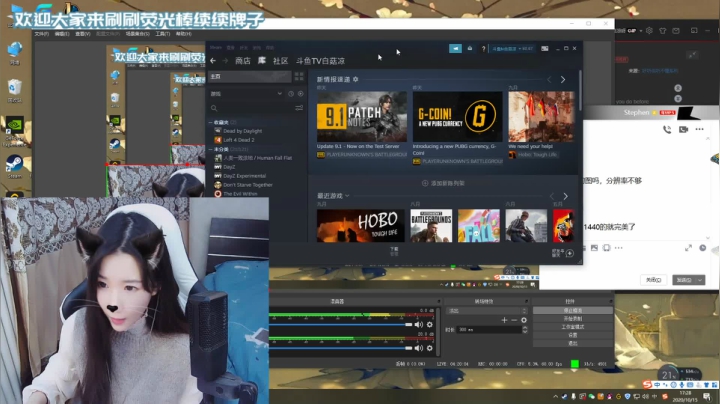The height and width of the screenshot is (404, 720).
Task: Open the Community tab in Steam
Action: point(281,61)
